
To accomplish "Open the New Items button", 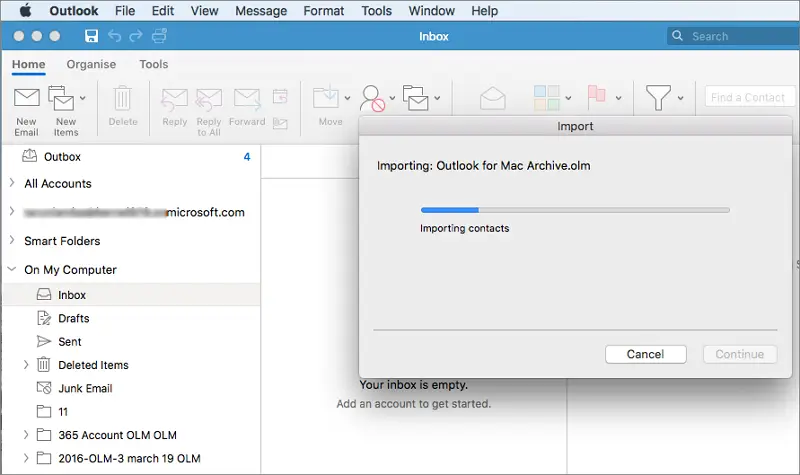I will pos(66,111).
